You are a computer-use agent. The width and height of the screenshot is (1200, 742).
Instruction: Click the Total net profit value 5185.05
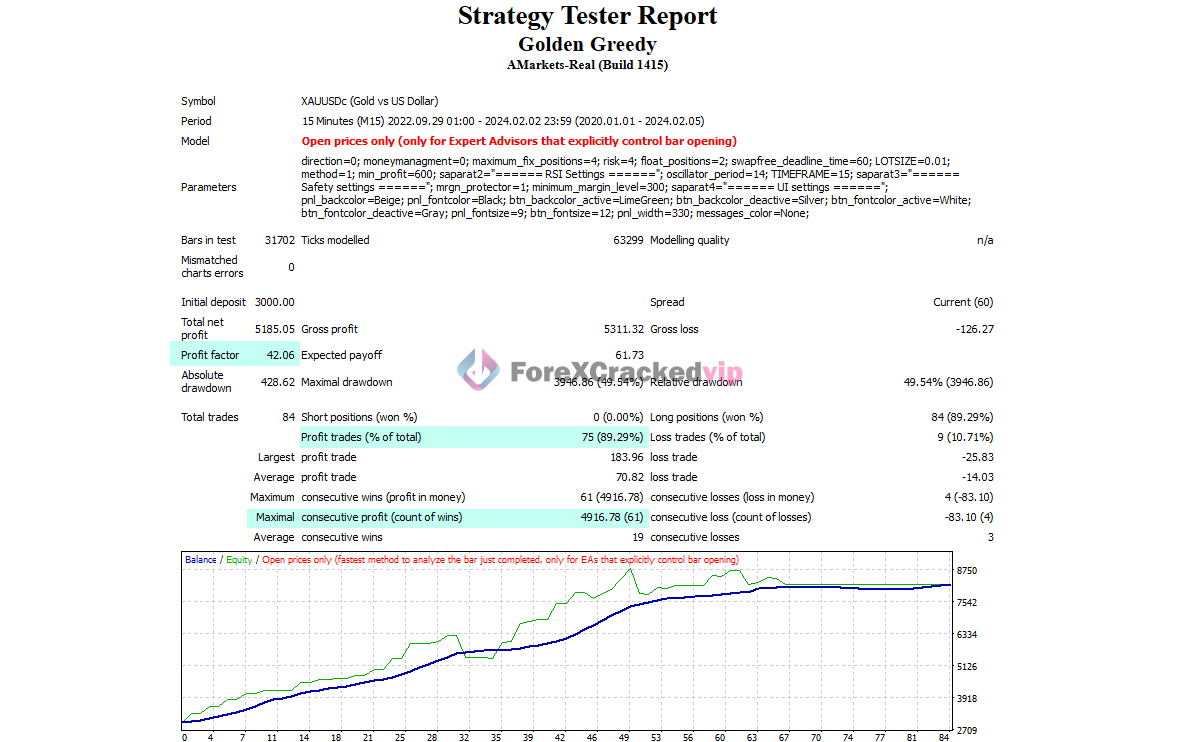click(x=273, y=329)
